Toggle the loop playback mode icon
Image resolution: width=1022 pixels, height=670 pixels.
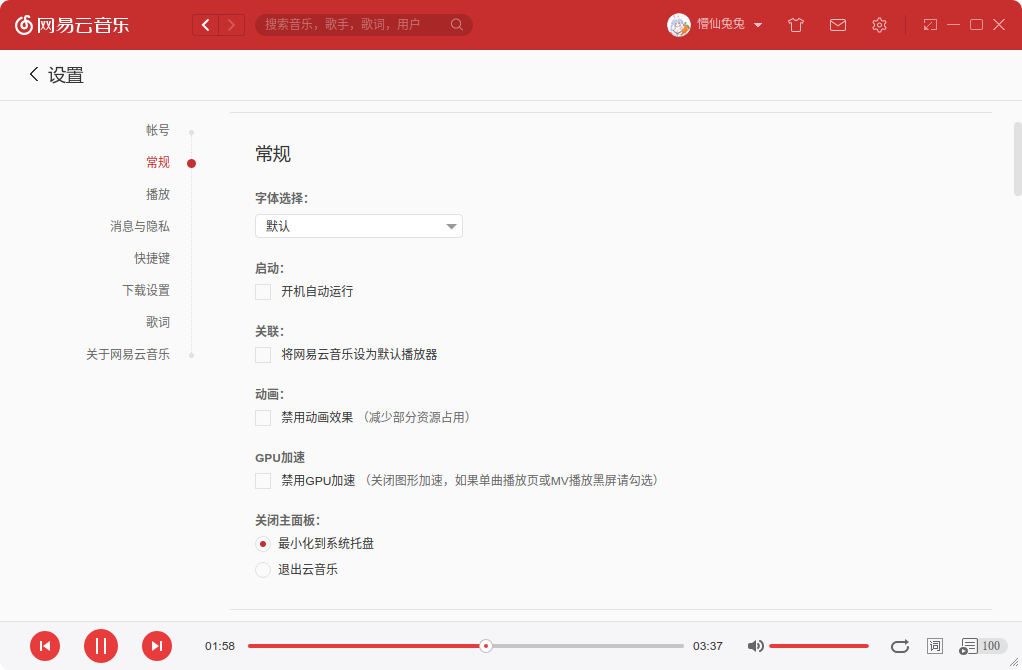pyautogui.click(x=900, y=646)
